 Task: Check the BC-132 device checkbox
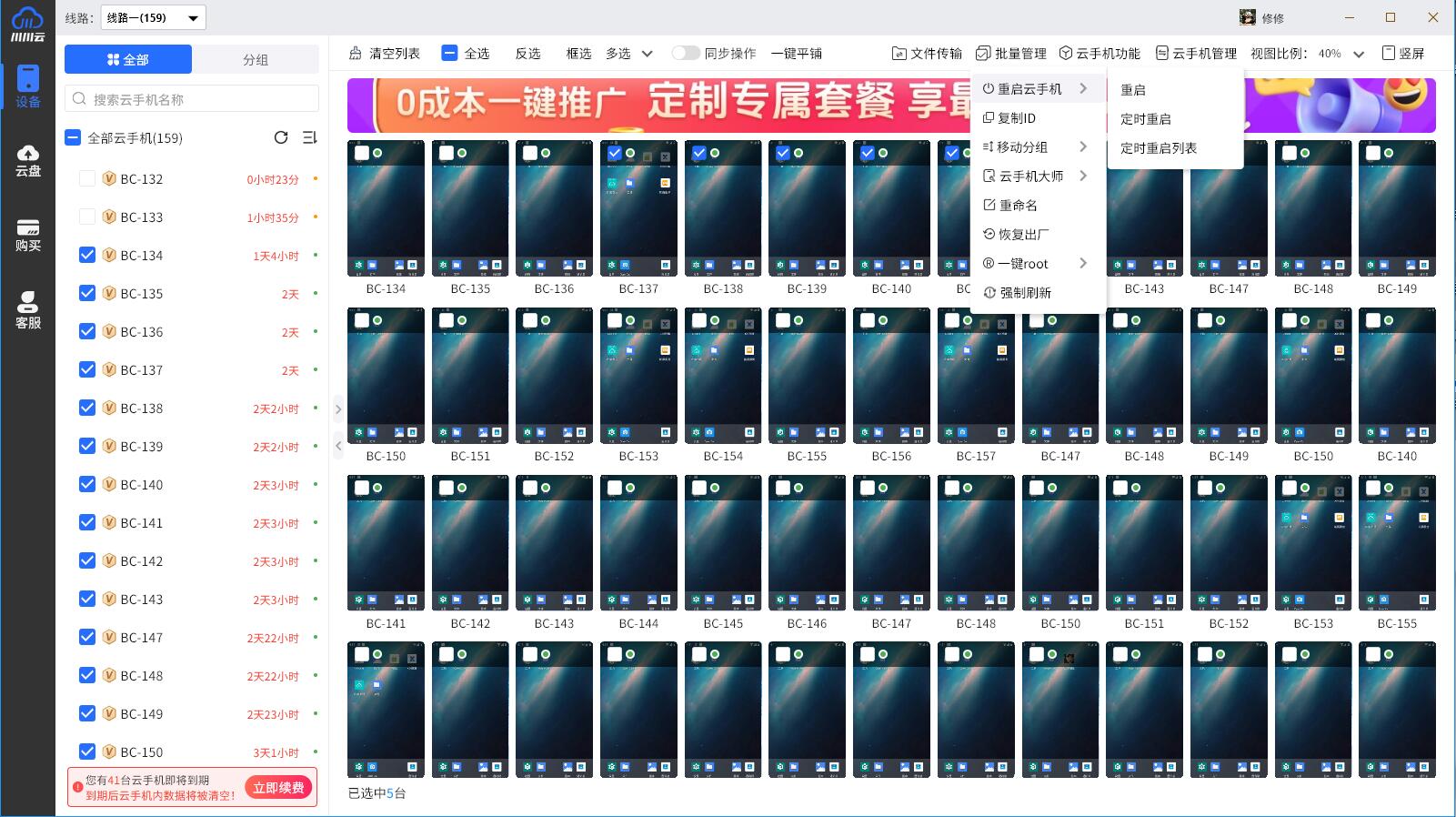(x=87, y=179)
